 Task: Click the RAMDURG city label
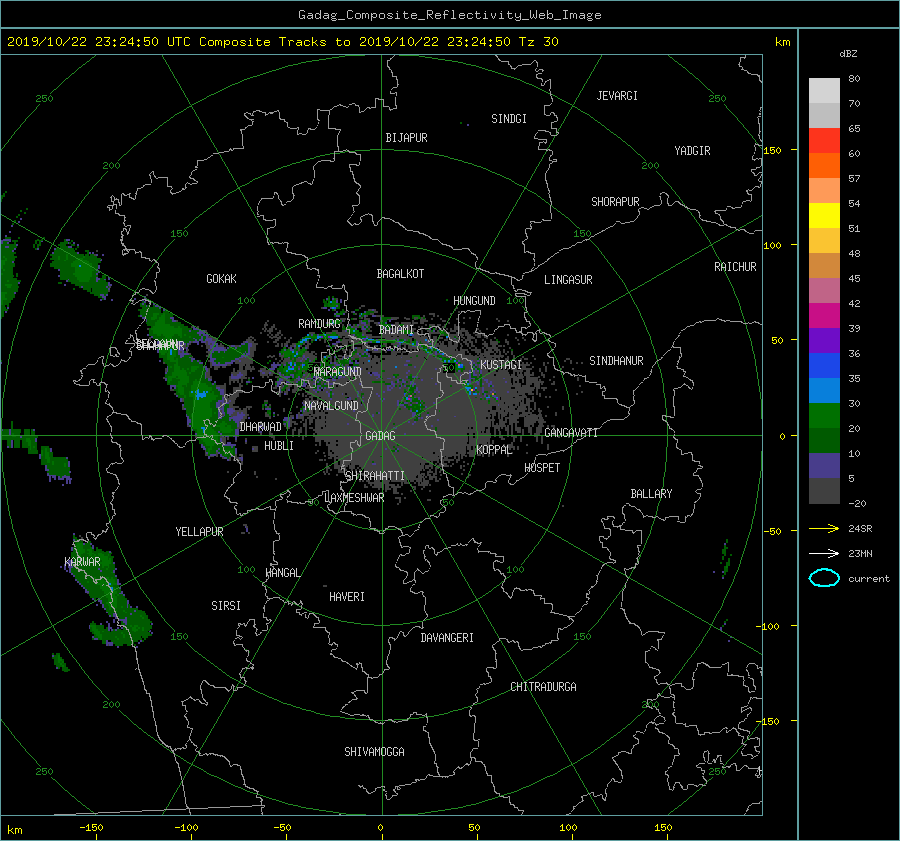pos(319,324)
